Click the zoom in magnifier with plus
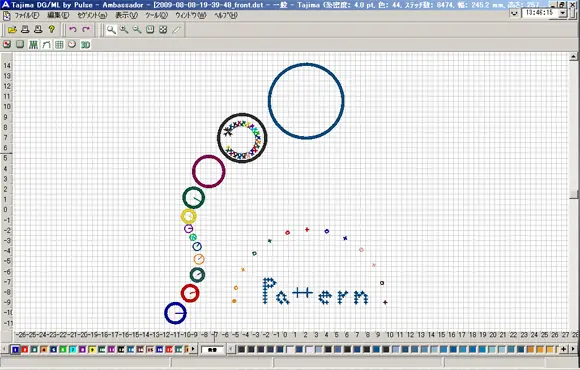This screenshot has width=580, height=370. pos(124,30)
